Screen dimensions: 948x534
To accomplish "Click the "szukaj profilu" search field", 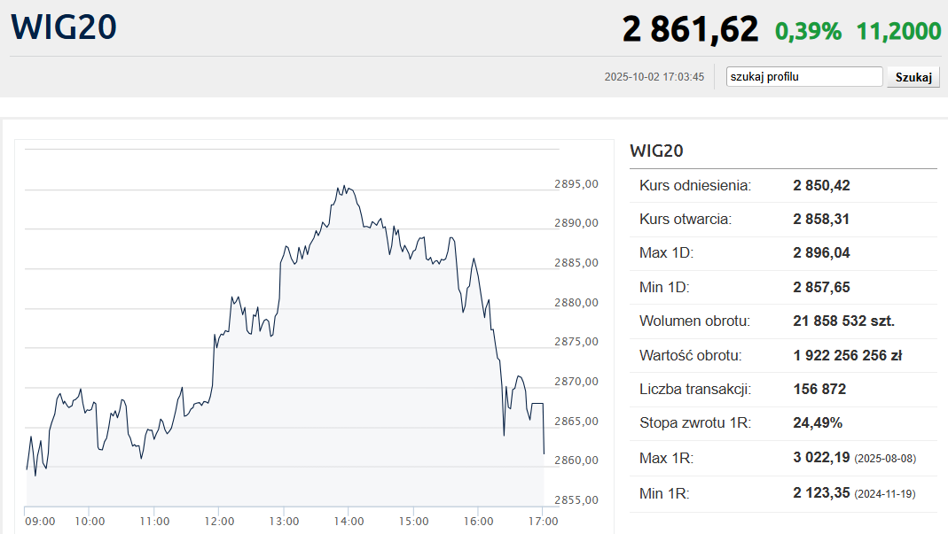I will (804, 77).
